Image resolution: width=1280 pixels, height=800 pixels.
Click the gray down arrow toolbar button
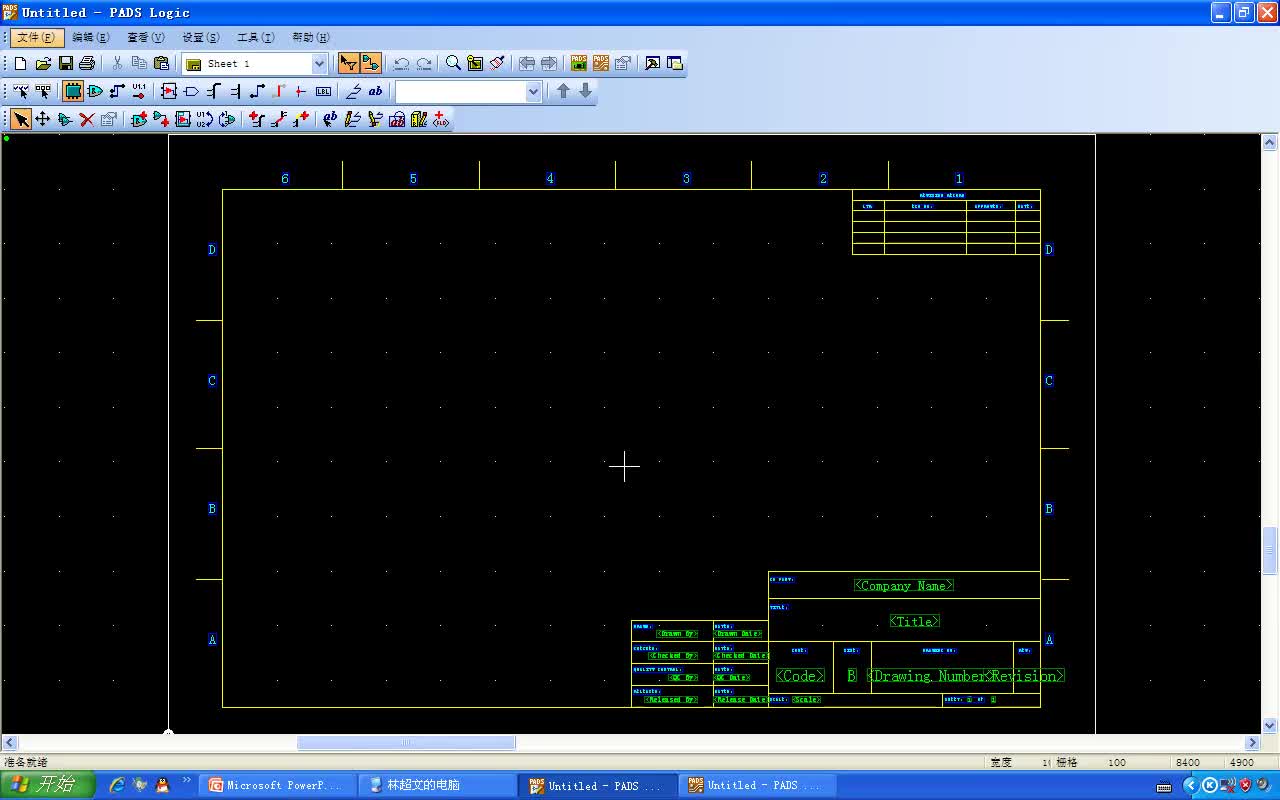pyautogui.click(x=586, y=91)
